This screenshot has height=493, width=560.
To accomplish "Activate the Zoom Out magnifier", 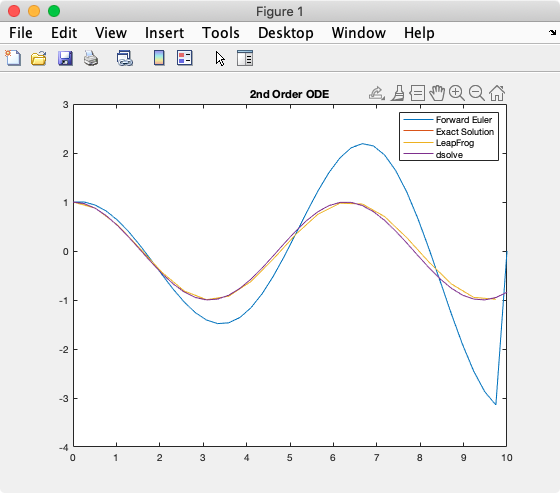I will (477, 93).
